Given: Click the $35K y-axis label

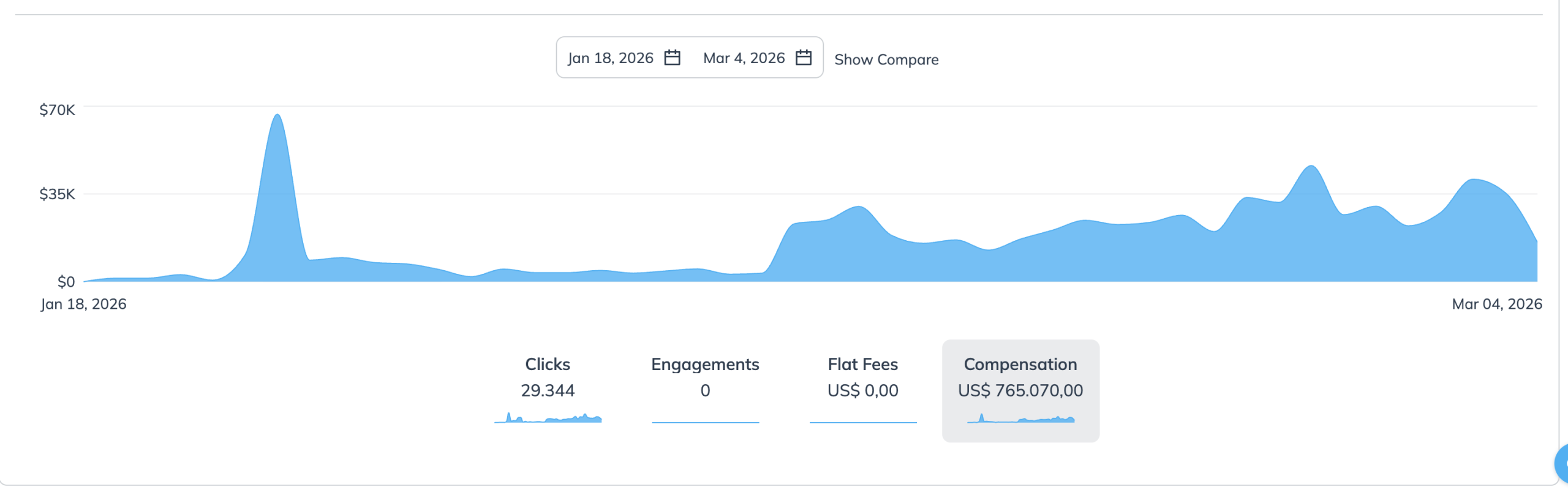Looking at the screenshot, I should pos(57,194).
